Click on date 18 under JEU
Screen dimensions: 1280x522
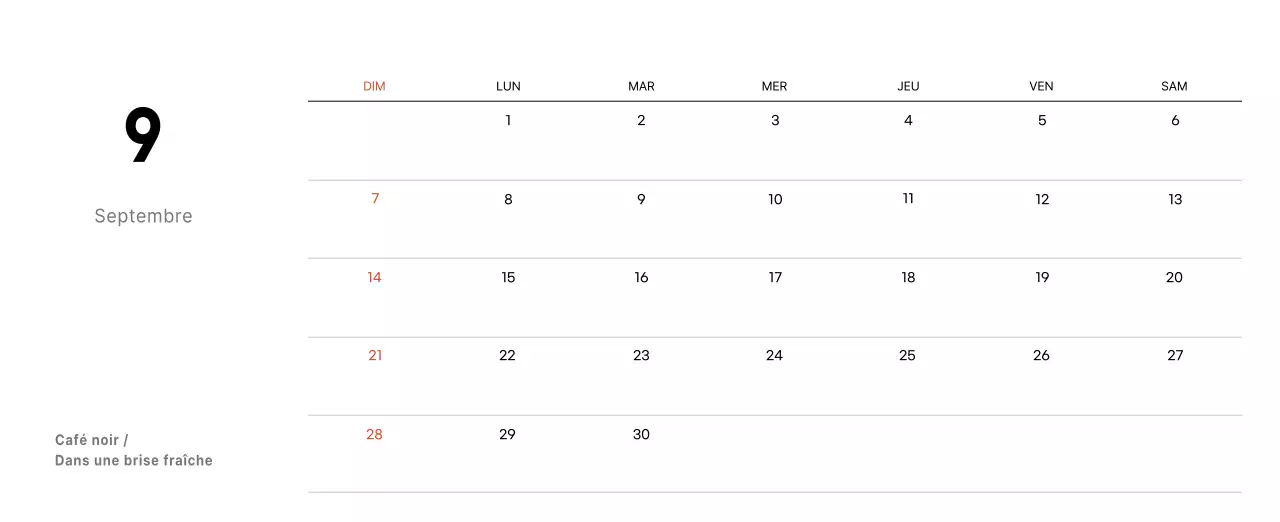[908, 278]
